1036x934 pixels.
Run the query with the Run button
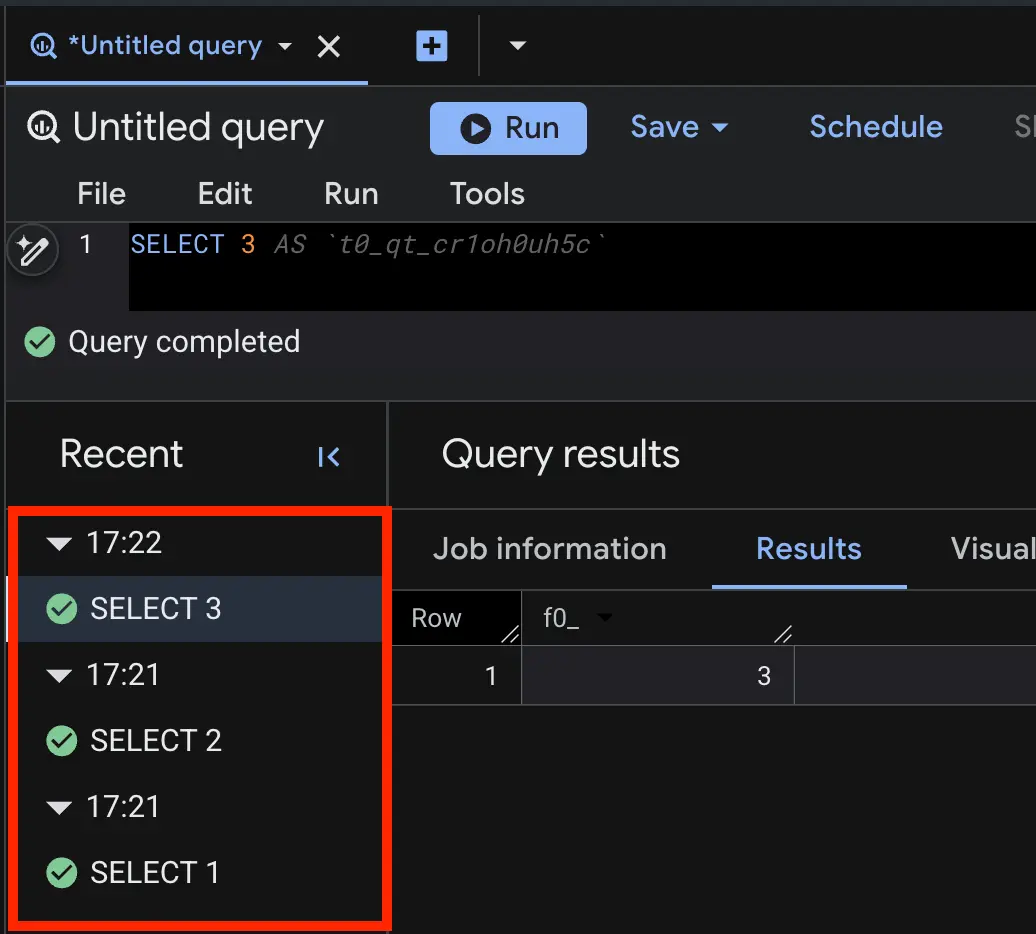(x=508, y=128)
